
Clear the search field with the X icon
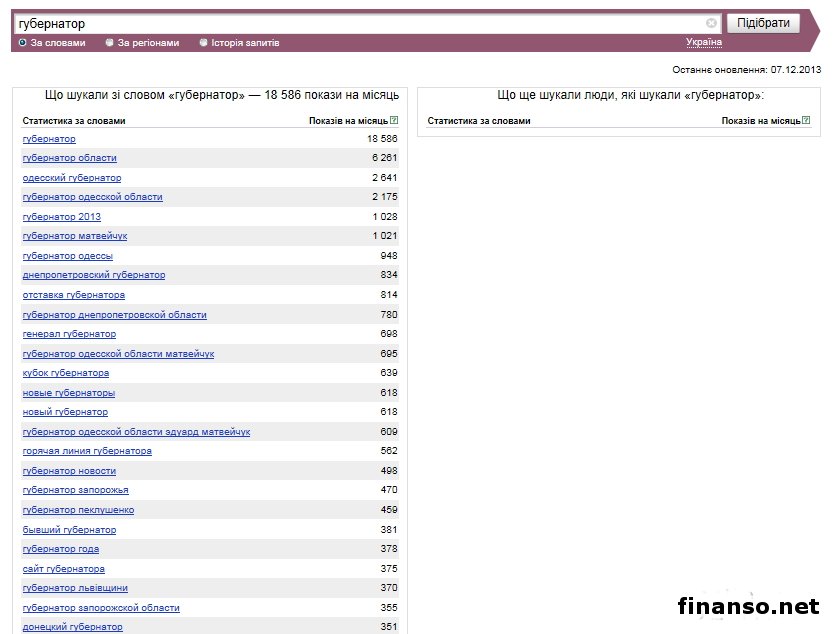tap(711, 23)
